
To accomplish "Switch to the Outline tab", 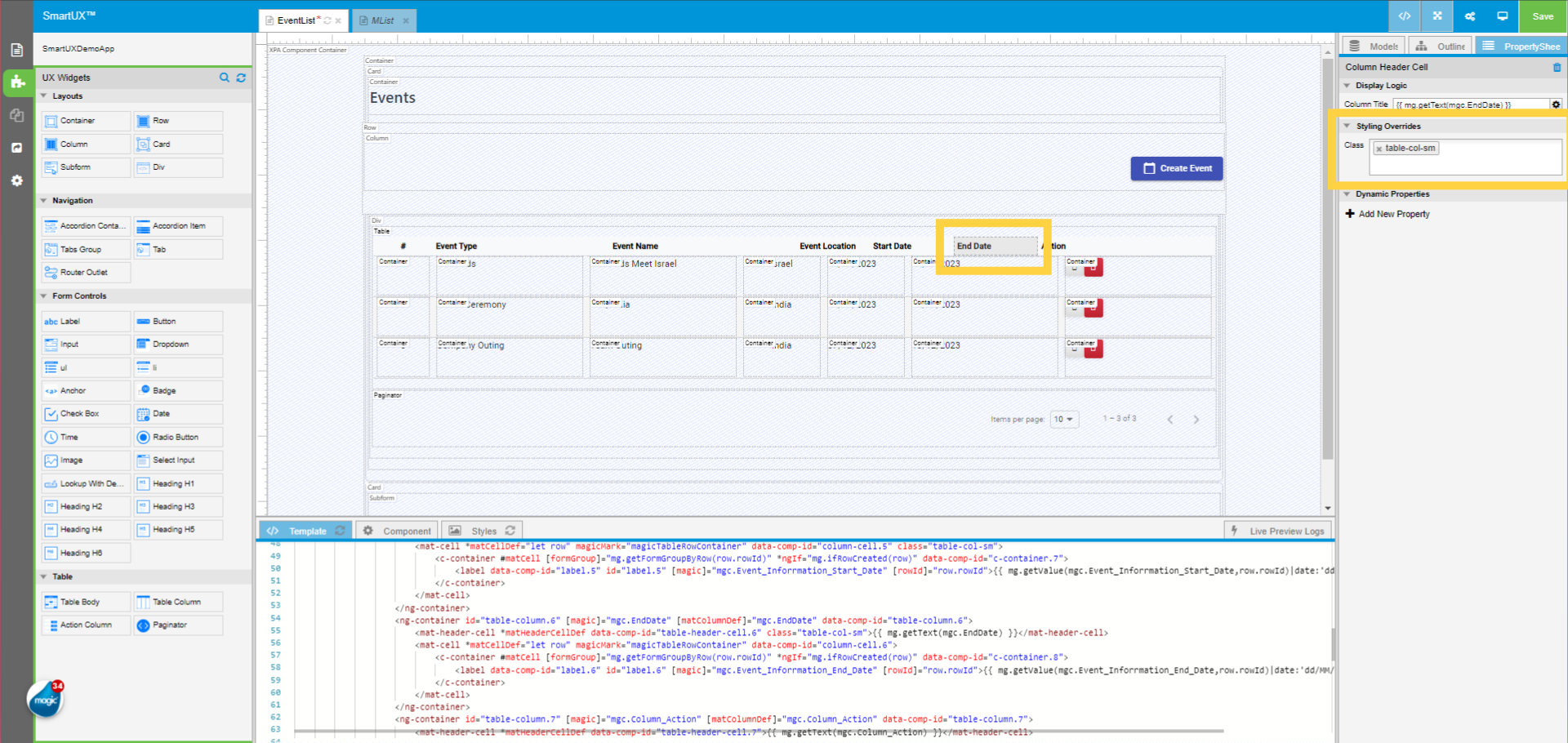I will [x=1440, y=46].
